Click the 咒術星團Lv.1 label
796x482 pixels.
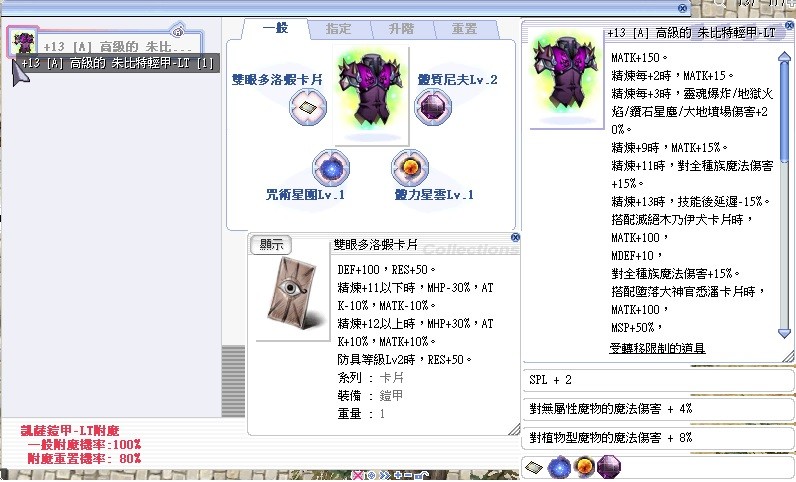pyautogui.click(x=305, y=195)
